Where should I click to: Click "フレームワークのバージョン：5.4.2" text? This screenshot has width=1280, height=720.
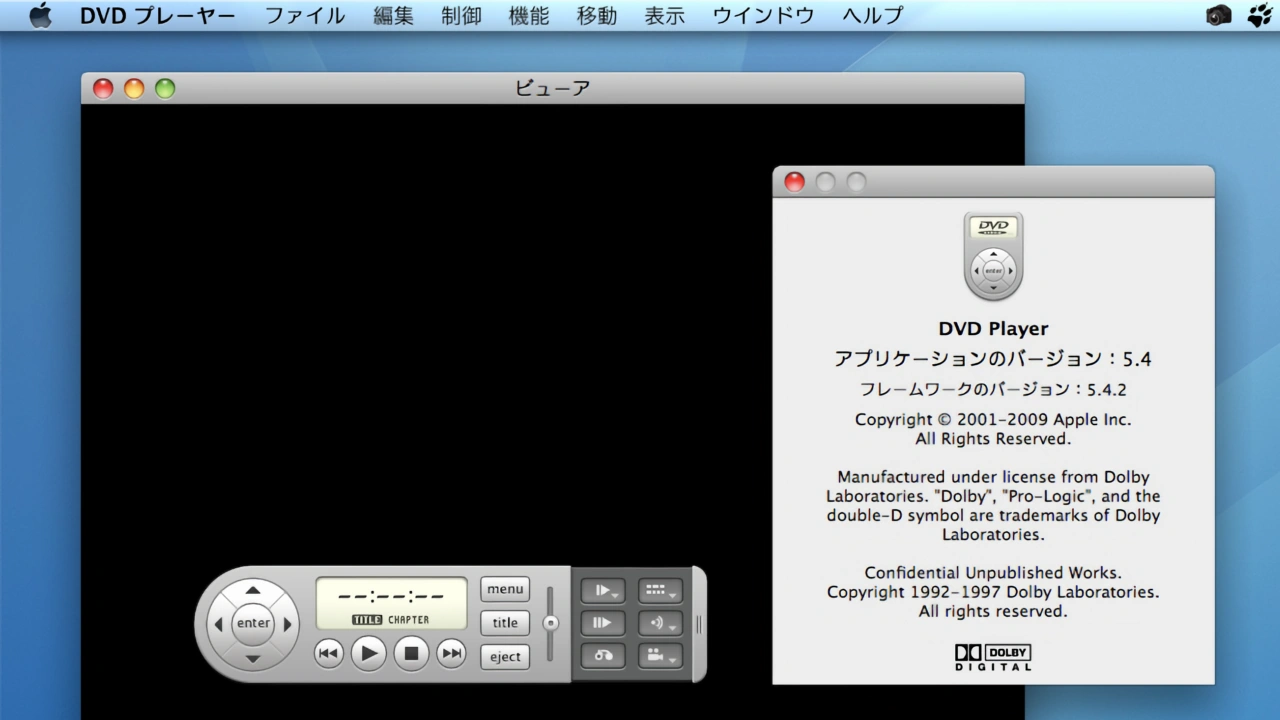(993, 390)
